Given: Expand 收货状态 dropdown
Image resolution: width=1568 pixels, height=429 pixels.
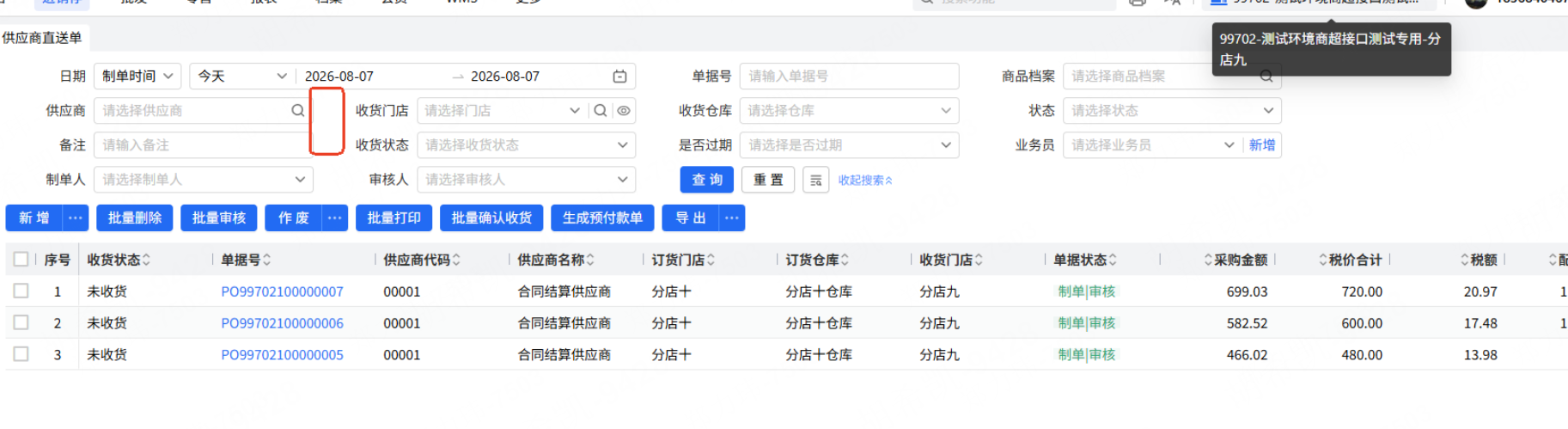Looking at the screenshot, I should click(623, 145).
